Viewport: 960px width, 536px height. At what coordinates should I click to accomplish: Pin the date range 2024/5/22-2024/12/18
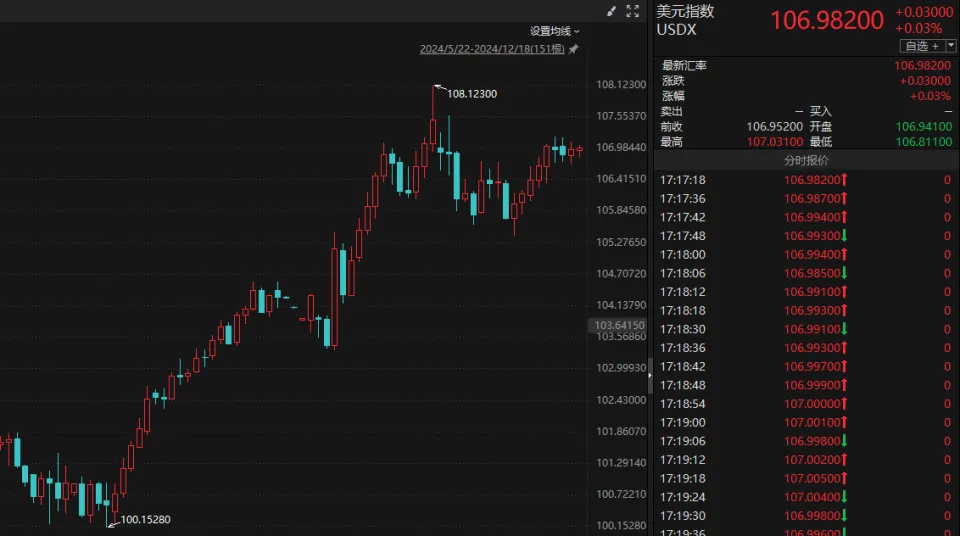[573, 49]
